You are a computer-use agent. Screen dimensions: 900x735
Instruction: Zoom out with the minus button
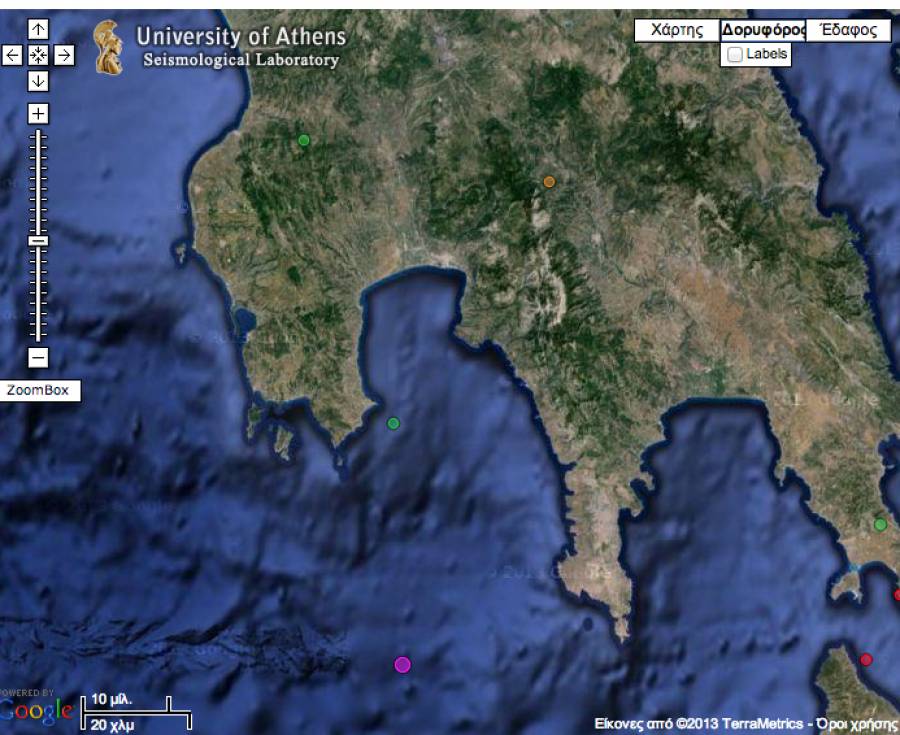pos(38,357)
